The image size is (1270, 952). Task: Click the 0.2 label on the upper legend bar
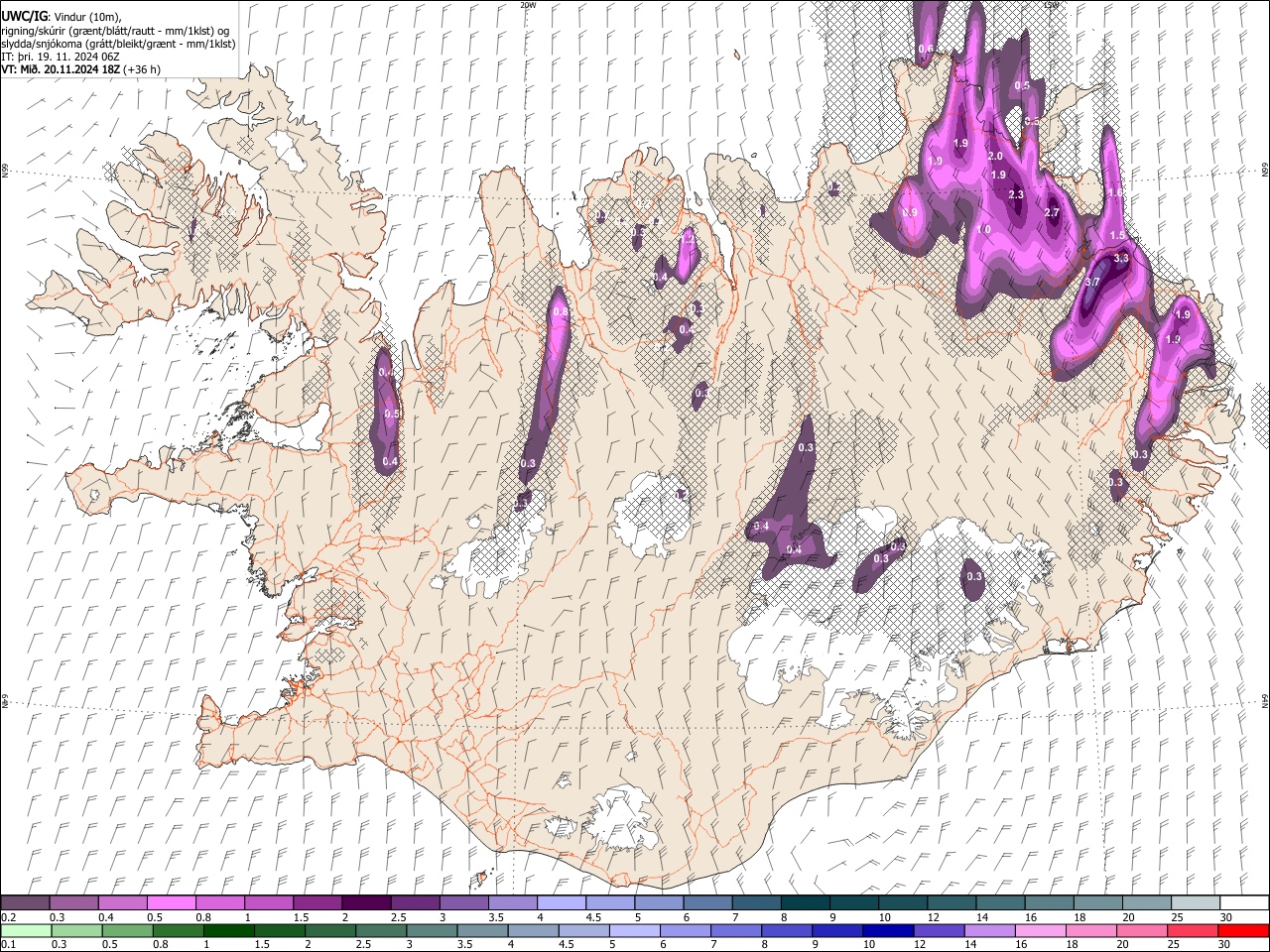(x=8, y=917)
